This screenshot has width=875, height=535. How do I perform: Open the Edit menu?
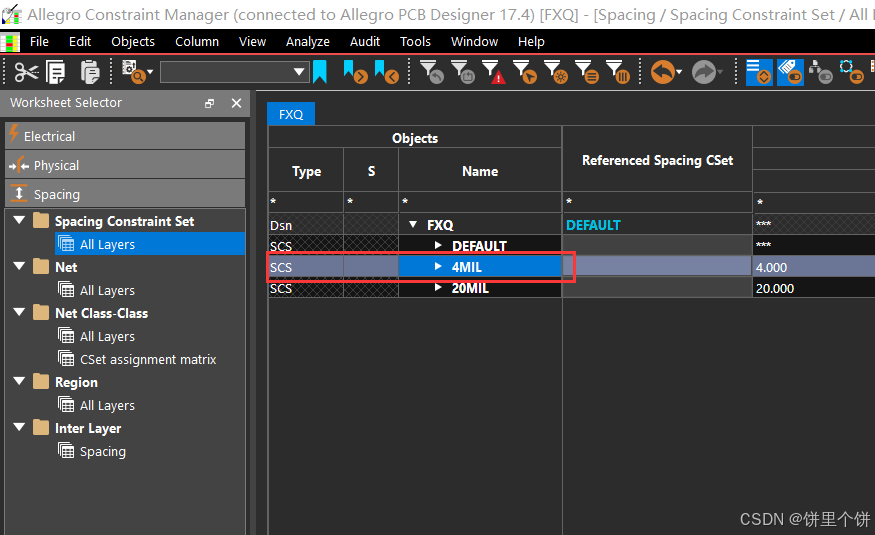coord(80,42)
